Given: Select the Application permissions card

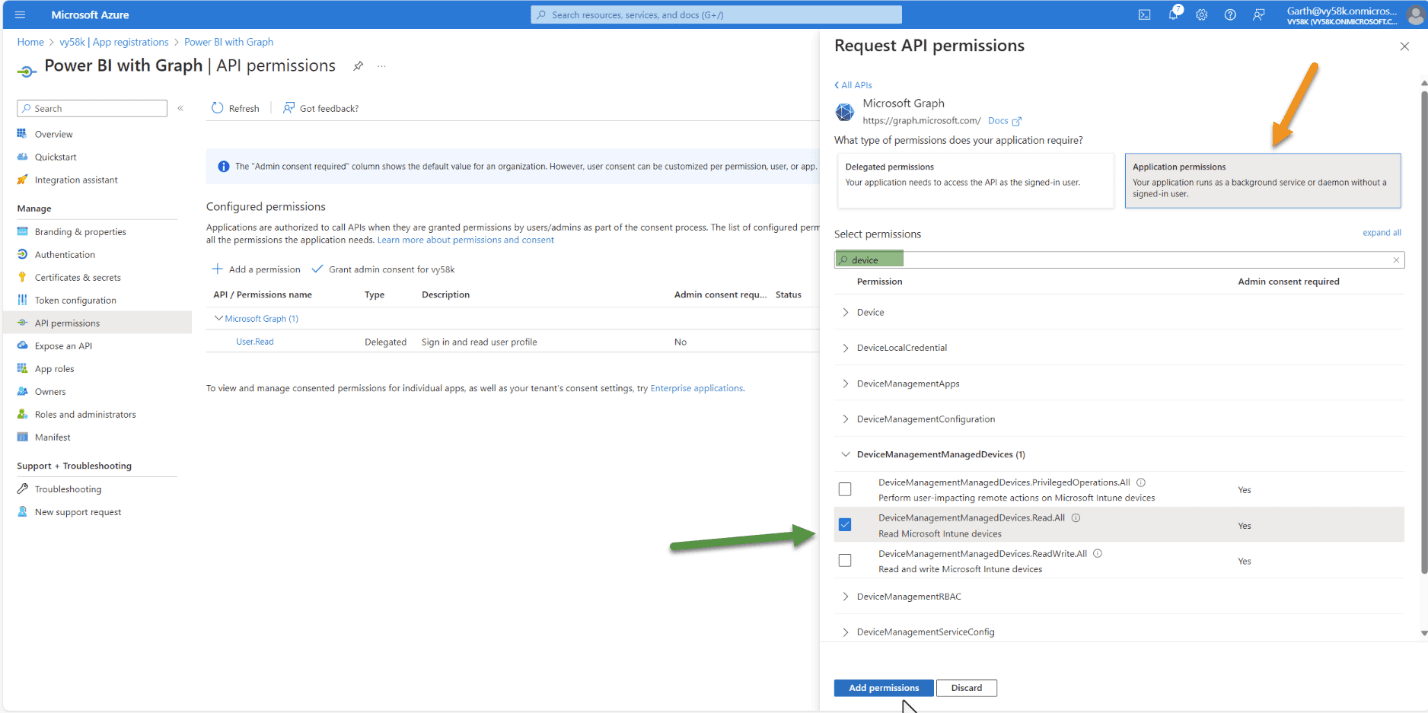Looking at the screenshot, I should coord(1264,181).
